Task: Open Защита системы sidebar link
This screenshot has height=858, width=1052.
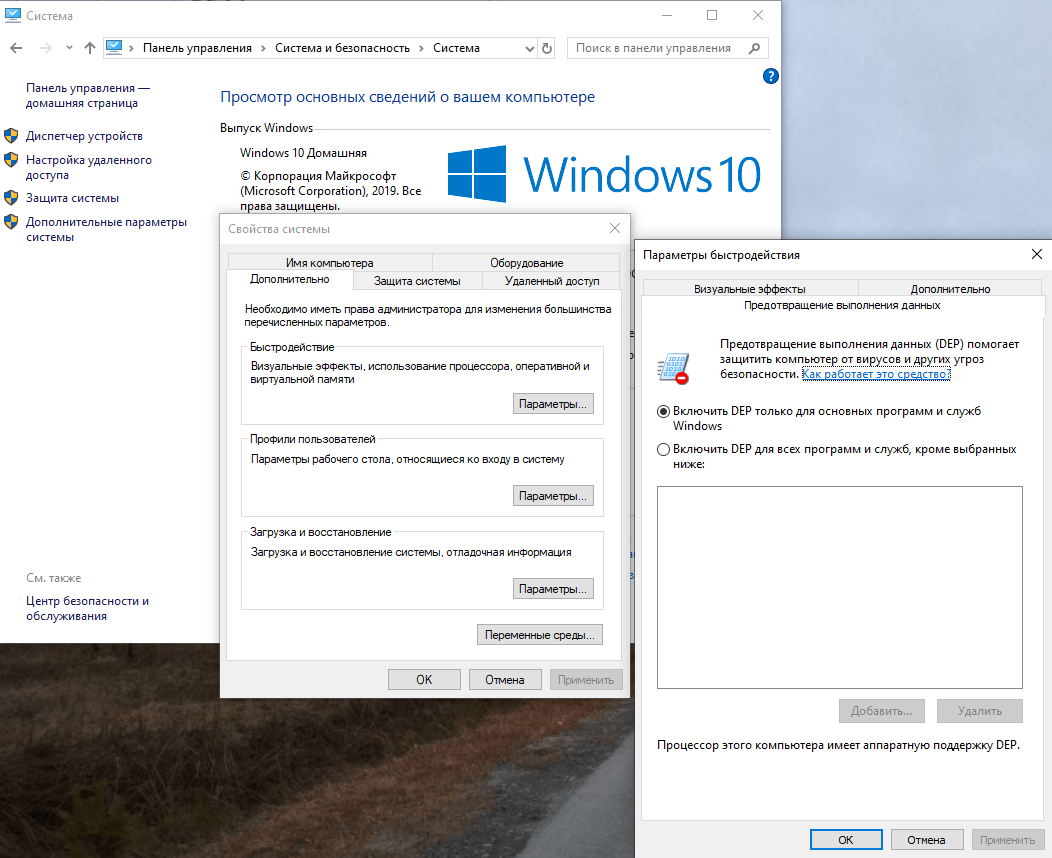Action: (72, 198)
